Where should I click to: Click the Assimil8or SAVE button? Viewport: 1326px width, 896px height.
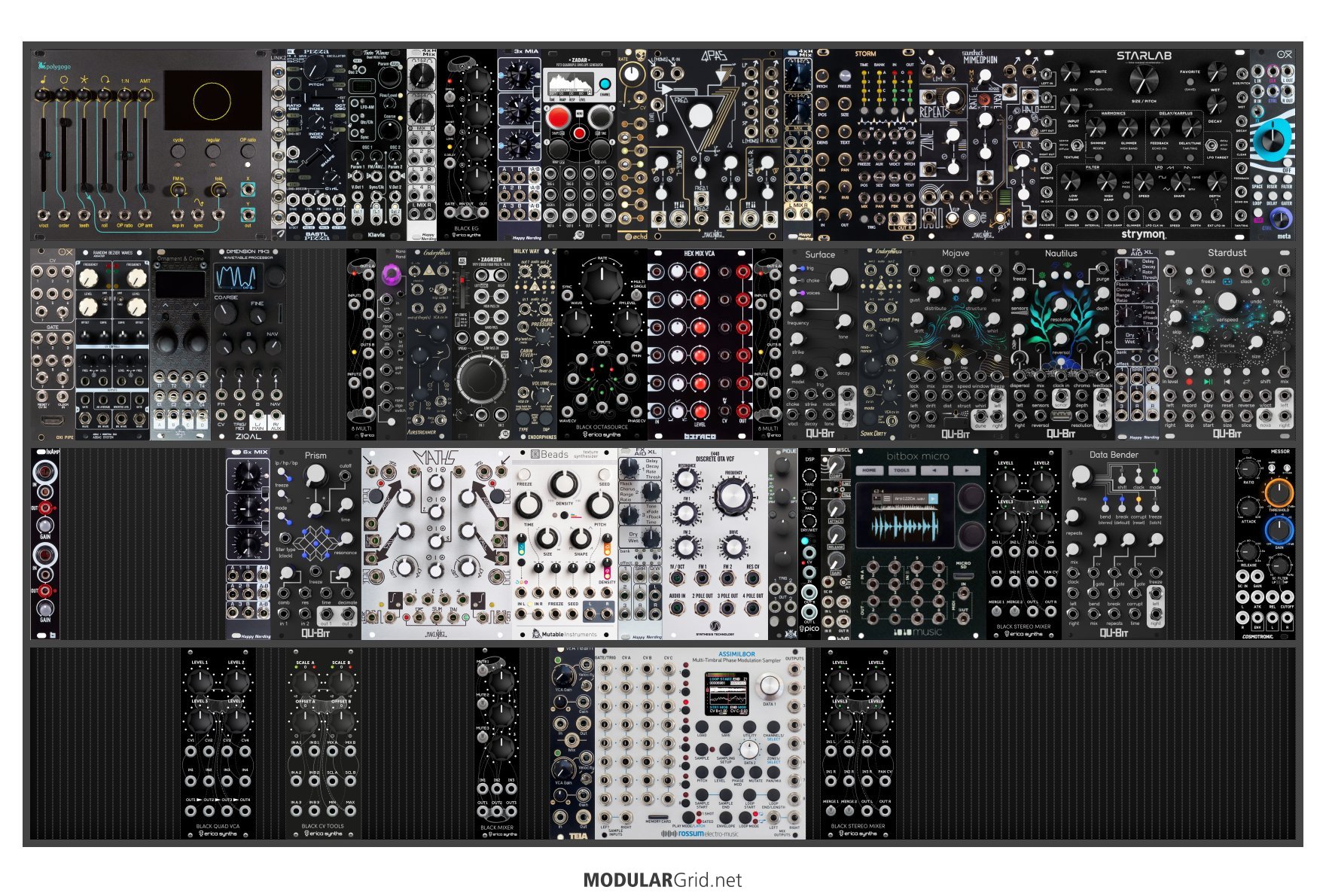(725, 726)
